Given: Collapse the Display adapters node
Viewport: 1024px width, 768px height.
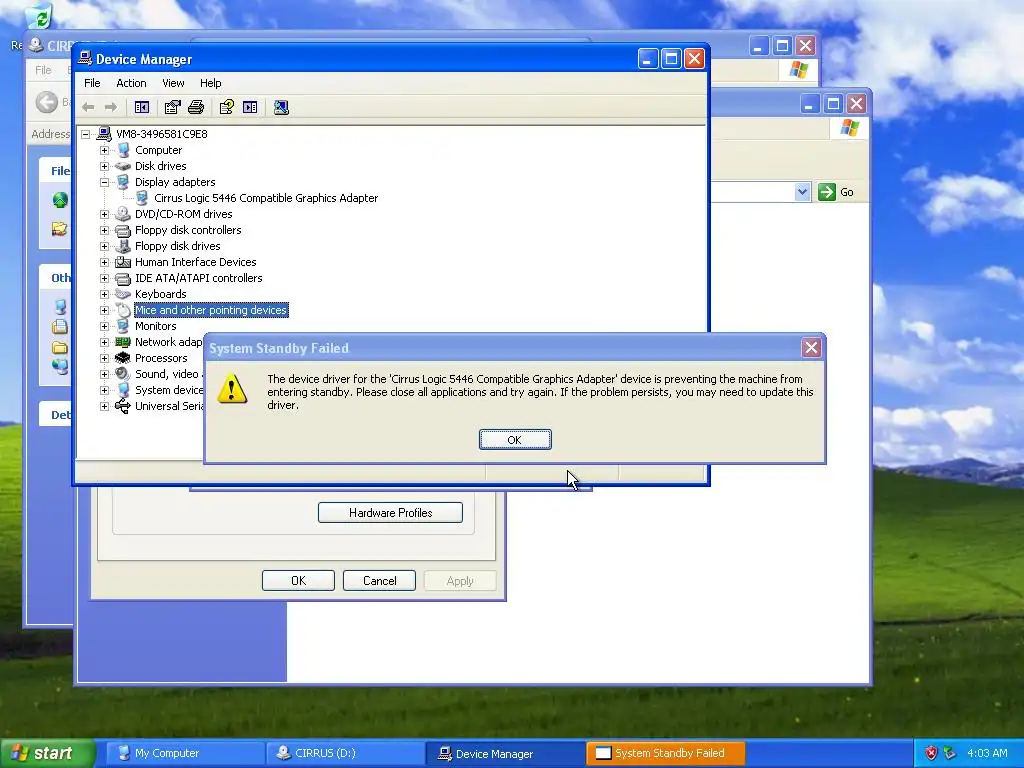Looking at the screenshot, I should pyautogui.click(x=104, y=182).
